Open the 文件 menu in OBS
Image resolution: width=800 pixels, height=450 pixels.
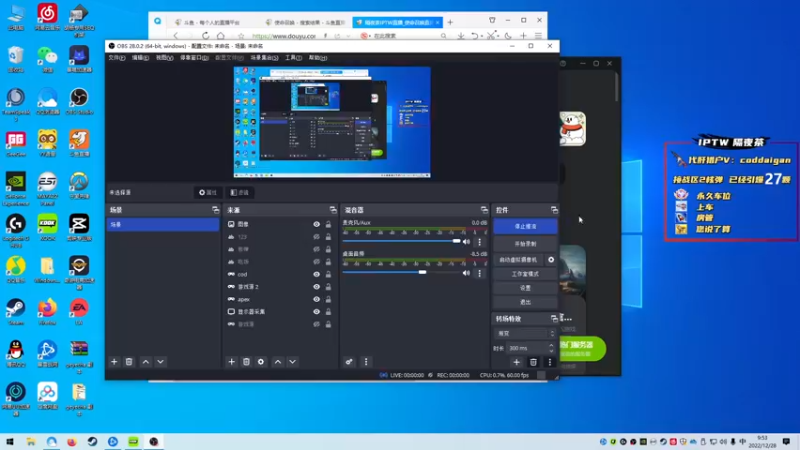tap(117, 58)
